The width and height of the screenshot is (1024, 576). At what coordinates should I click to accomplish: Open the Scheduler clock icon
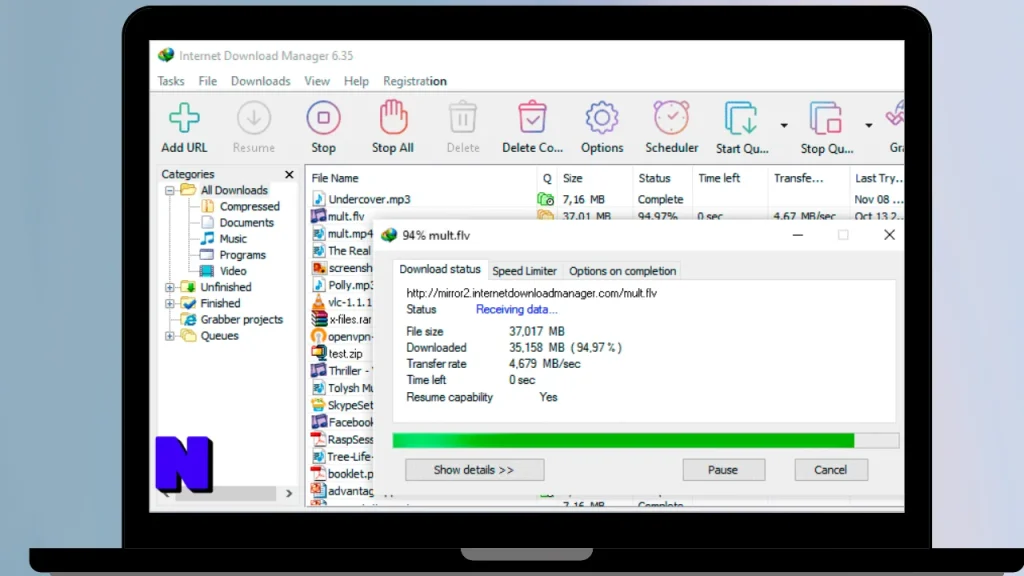click(671, 118)
